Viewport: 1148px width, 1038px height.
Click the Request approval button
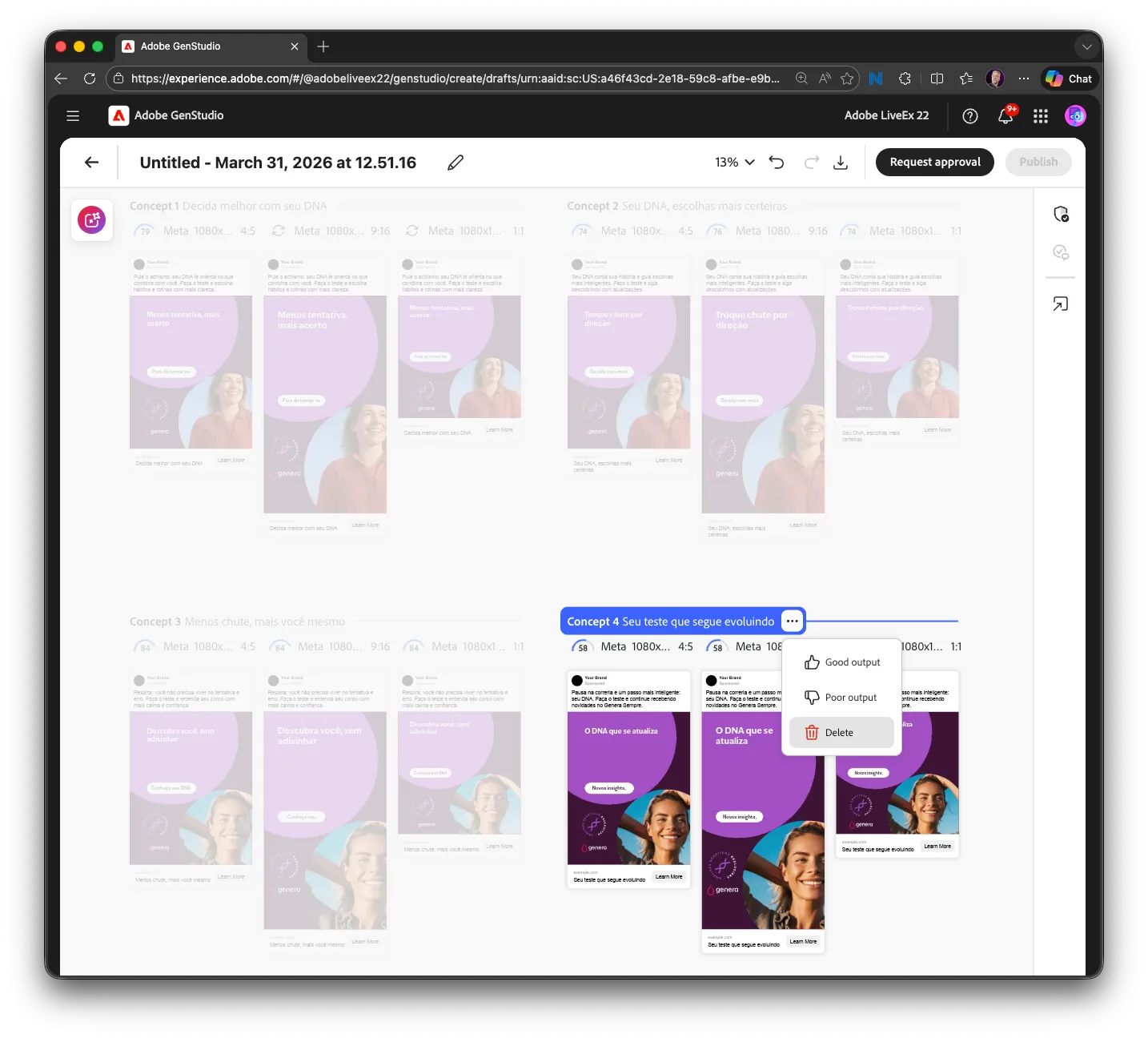(x=935, y=162)
